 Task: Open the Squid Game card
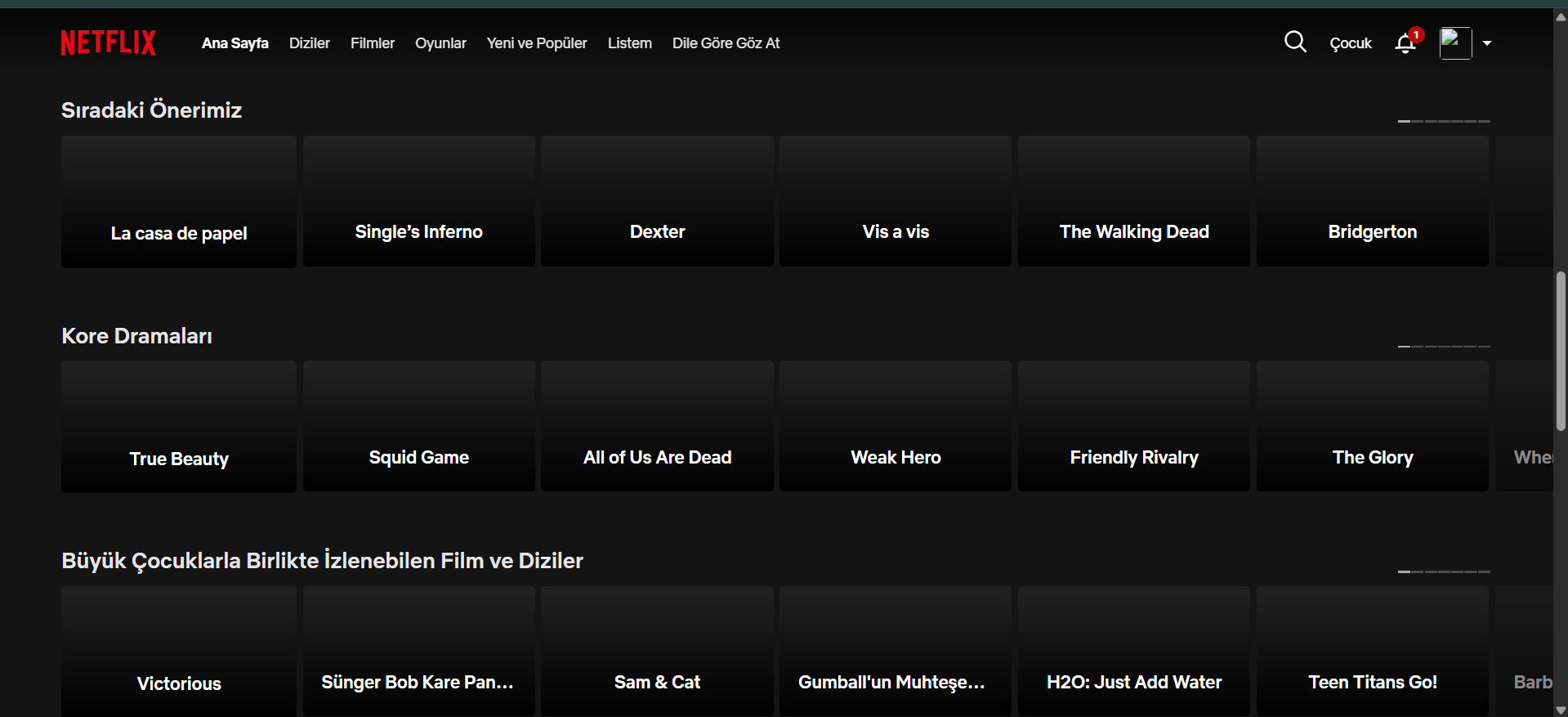click(x=419, y=426)
